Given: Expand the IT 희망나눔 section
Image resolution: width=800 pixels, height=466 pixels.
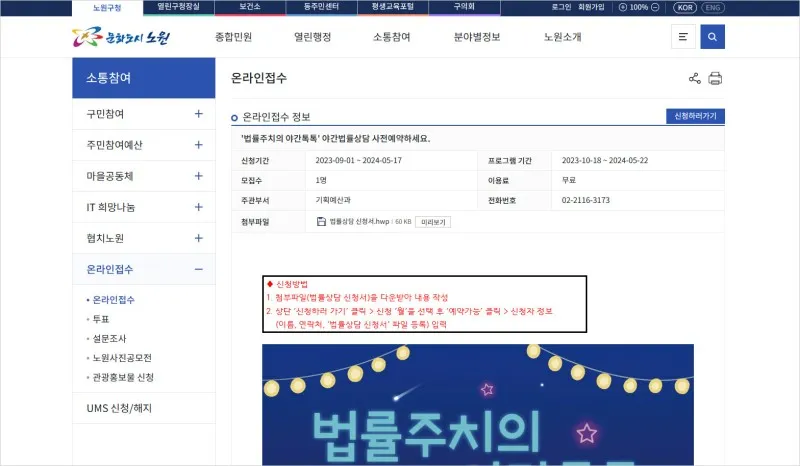Looking at the screenshot, I should click(198, 207).
